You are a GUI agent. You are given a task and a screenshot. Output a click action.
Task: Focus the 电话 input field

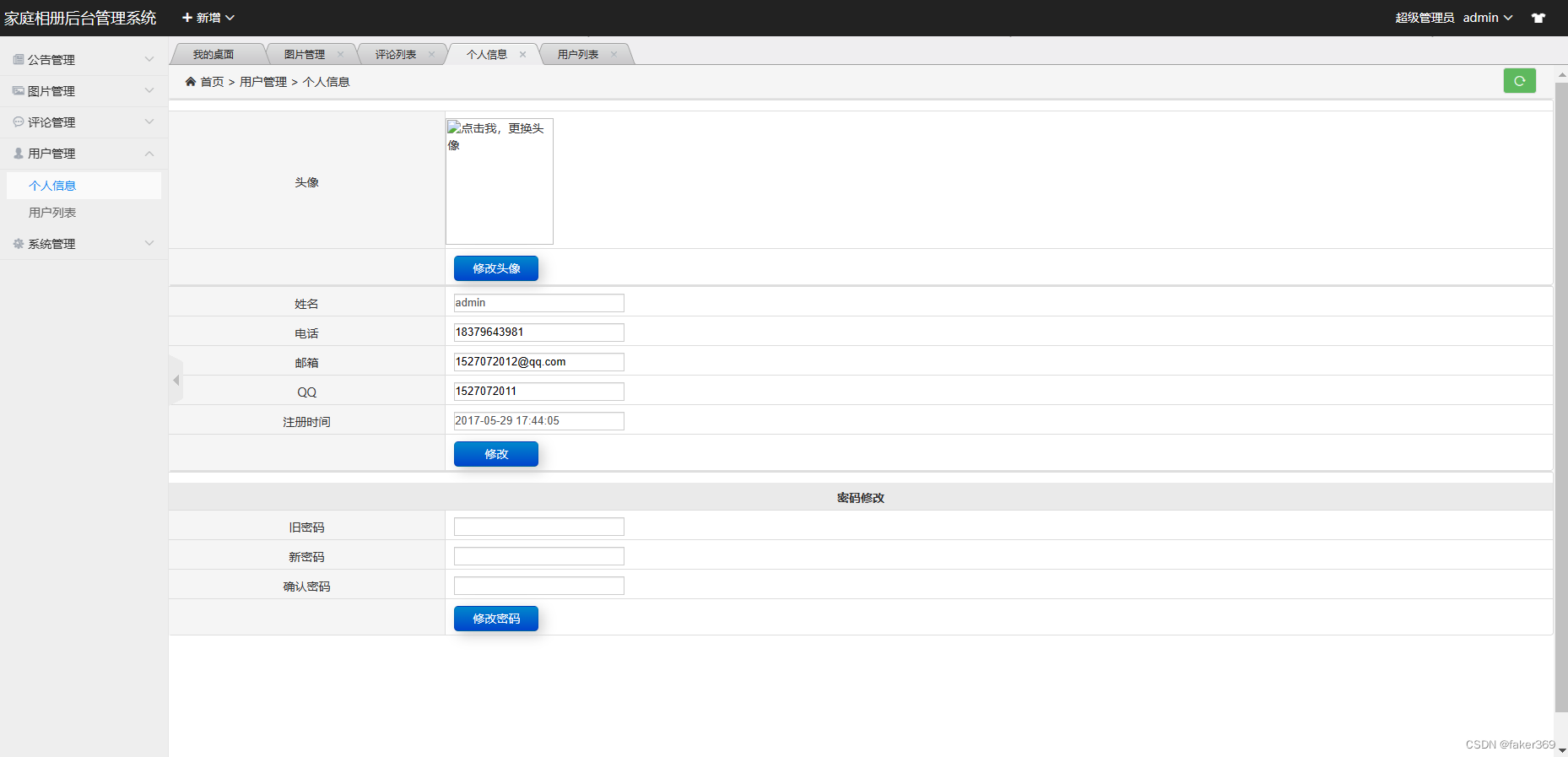tap(539, 333)
